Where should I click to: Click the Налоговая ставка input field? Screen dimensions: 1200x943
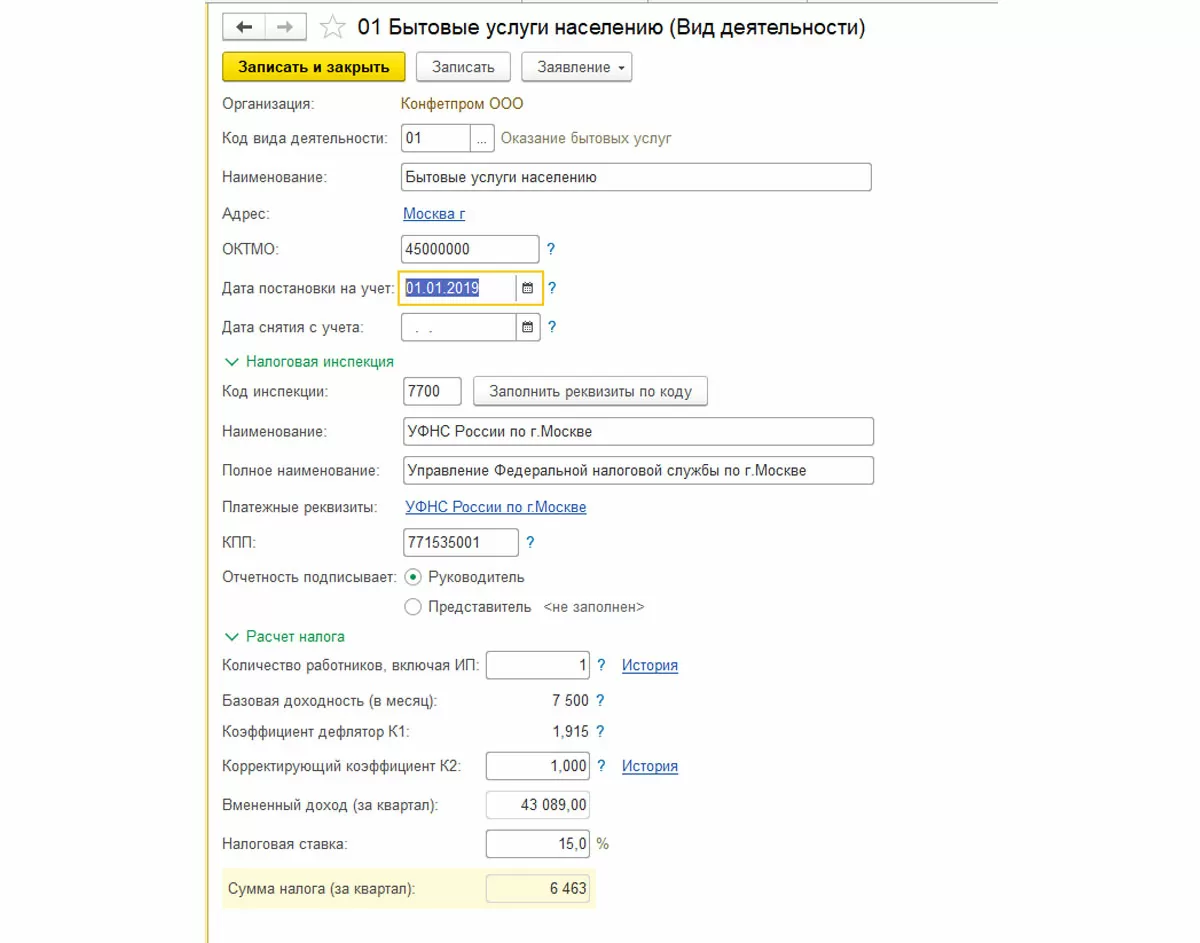tap(537, 844)
